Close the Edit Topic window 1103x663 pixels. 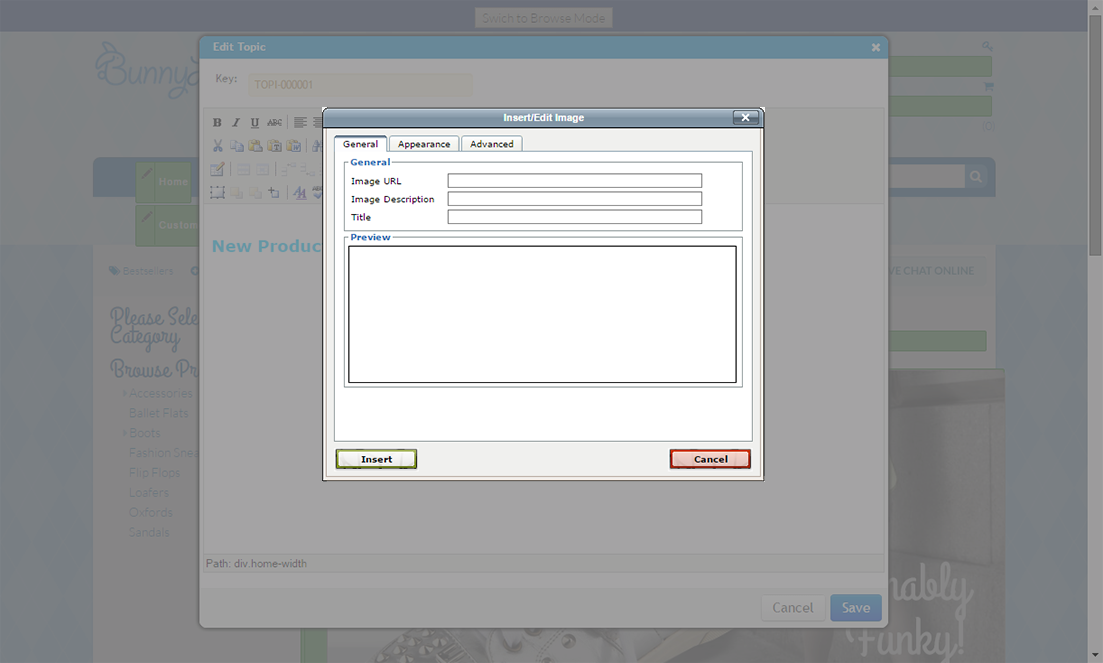point(876,47)
